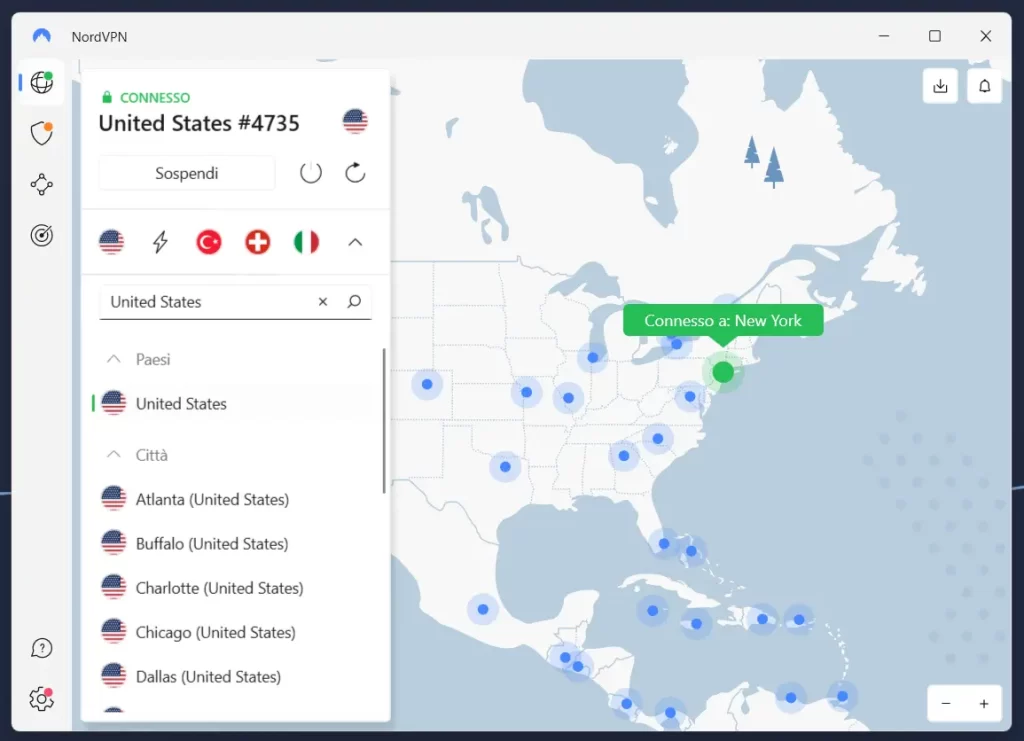
Task: Click the CONNESSO status text
Action: coord(155,98)
